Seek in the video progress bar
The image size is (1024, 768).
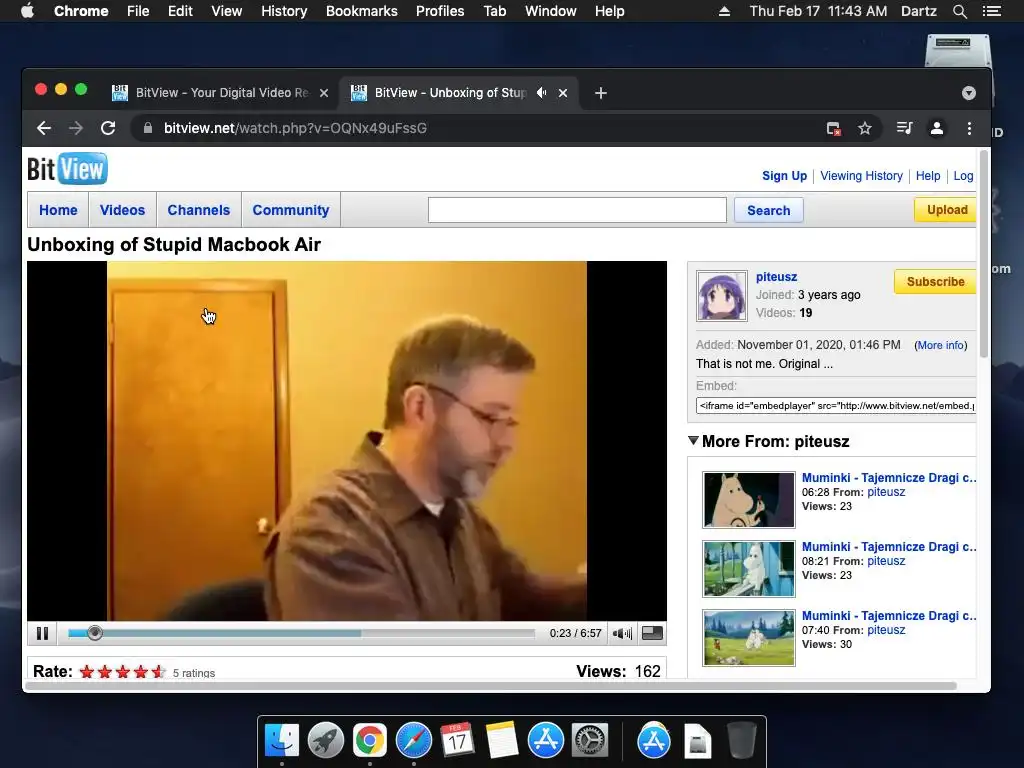point(302,633)
